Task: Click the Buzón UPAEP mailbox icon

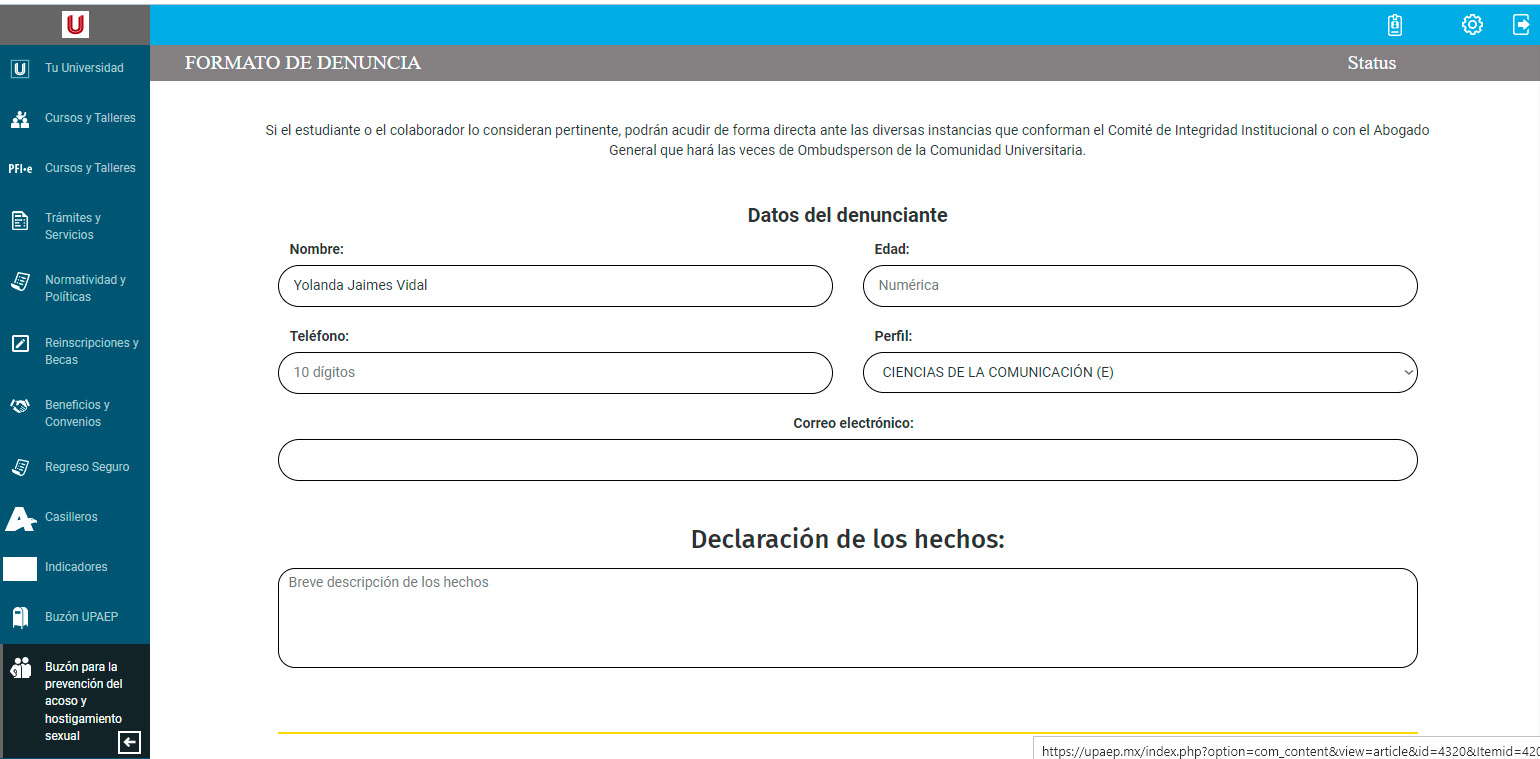Action: [x=19, y=617]
